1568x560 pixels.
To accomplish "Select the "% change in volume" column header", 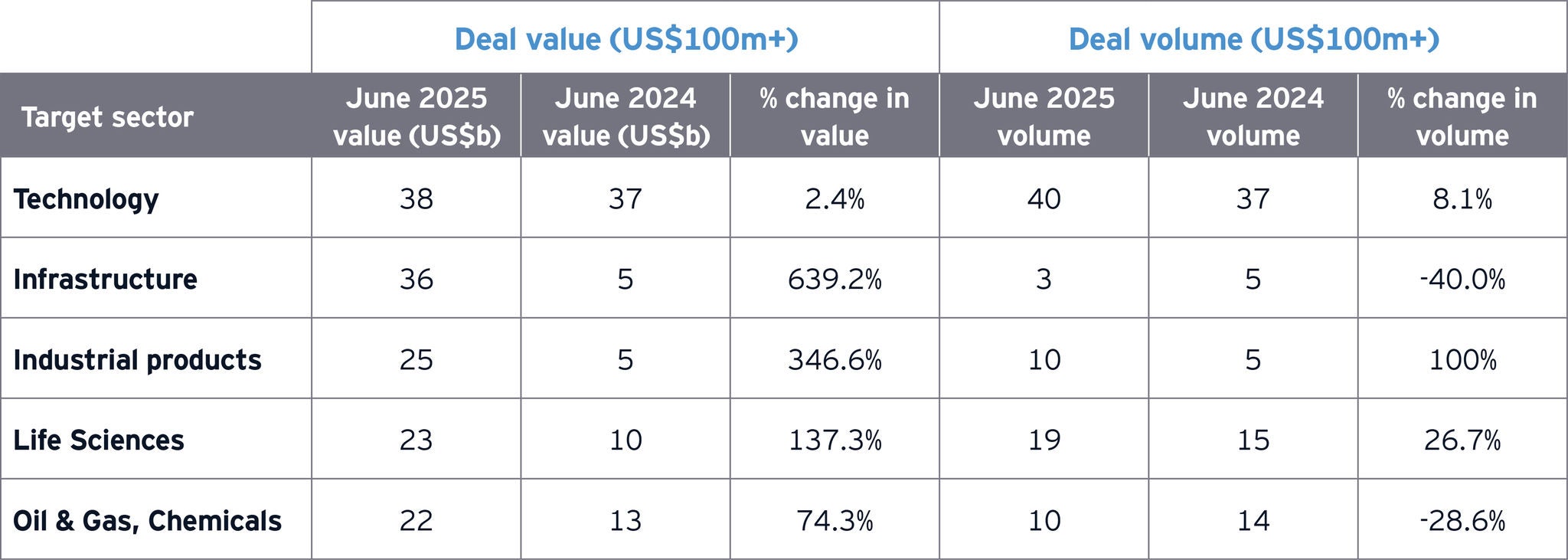I will pos(1462,116).
